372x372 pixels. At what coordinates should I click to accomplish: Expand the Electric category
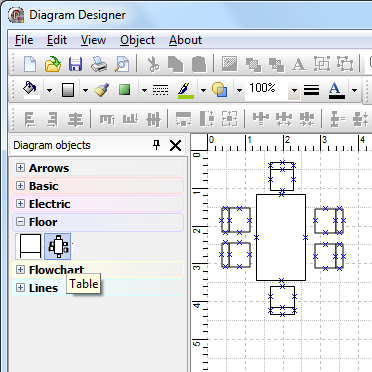(x=20, y=204)
